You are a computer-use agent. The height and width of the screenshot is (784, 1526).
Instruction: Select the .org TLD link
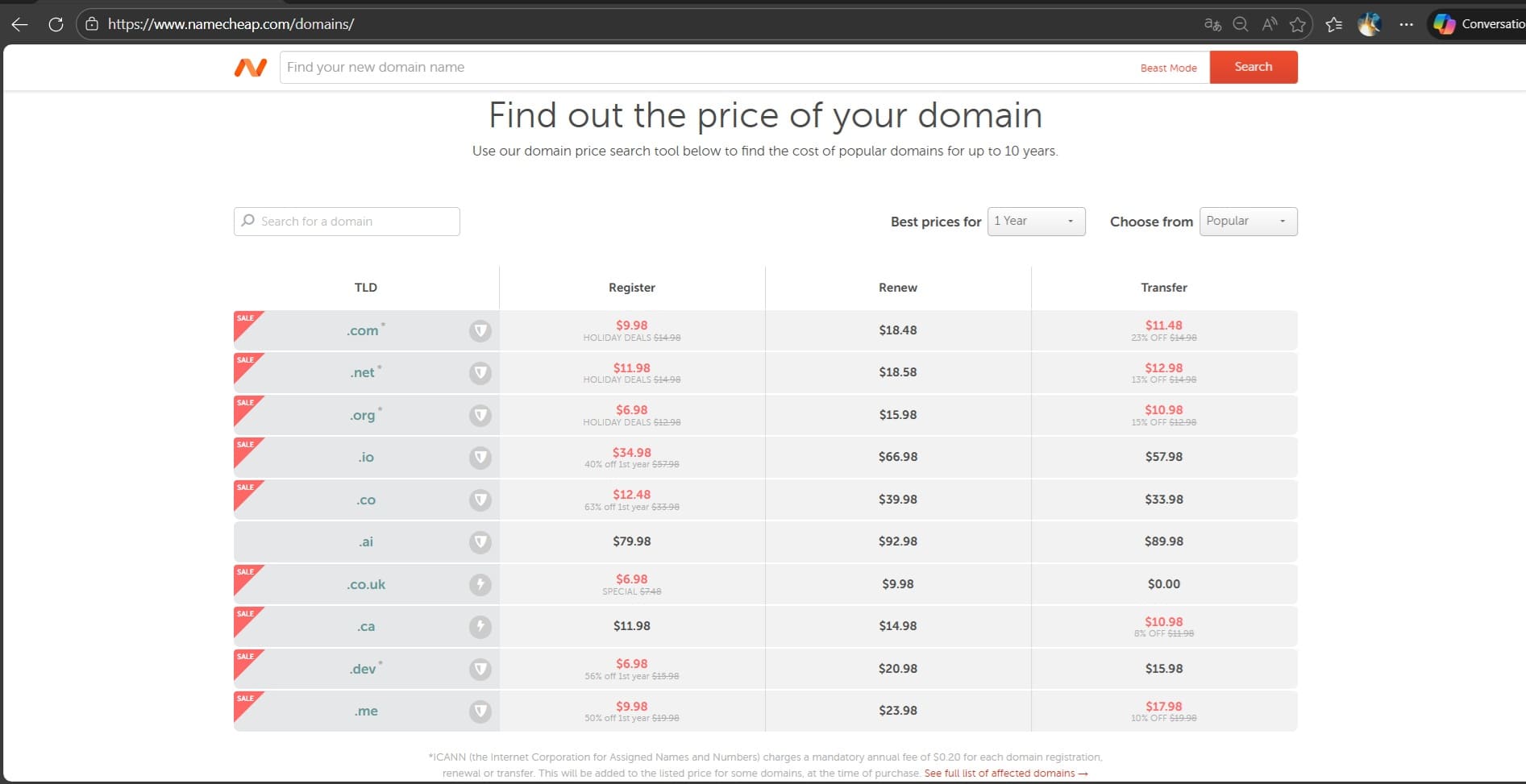[x=363, y=415]
